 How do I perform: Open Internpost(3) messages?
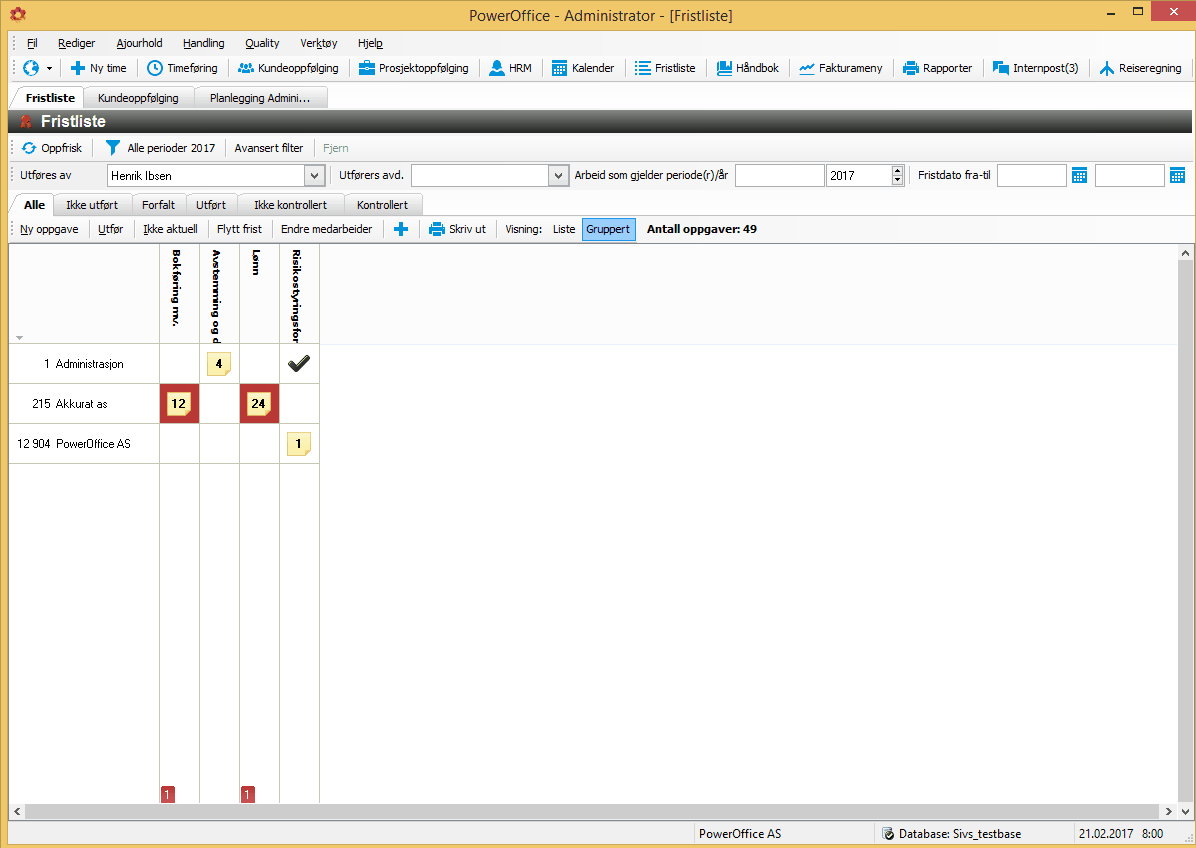tap(1035, 68)
